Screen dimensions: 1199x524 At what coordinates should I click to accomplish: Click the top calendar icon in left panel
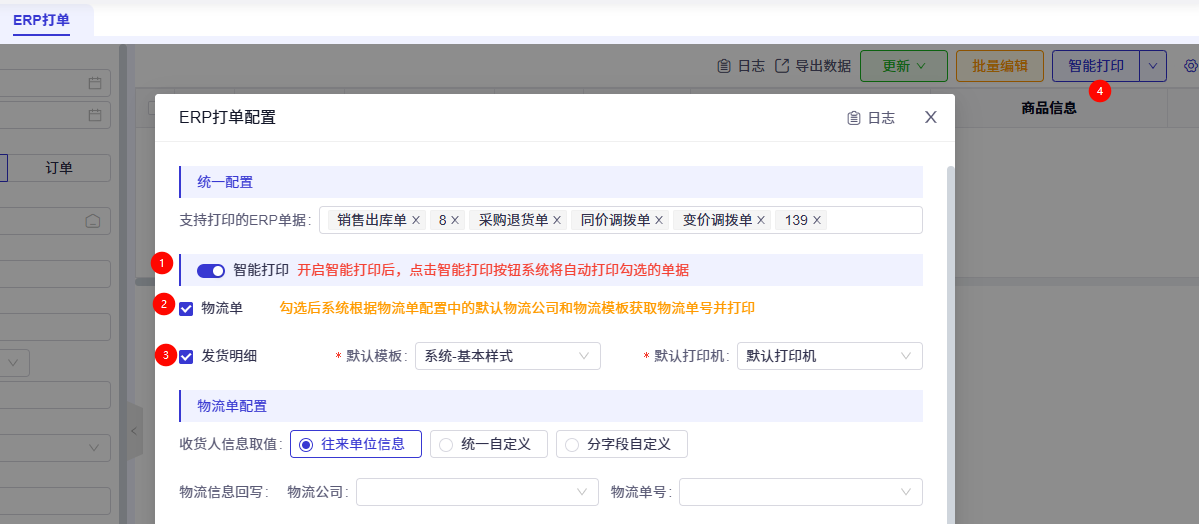click(x=95, y=83)
